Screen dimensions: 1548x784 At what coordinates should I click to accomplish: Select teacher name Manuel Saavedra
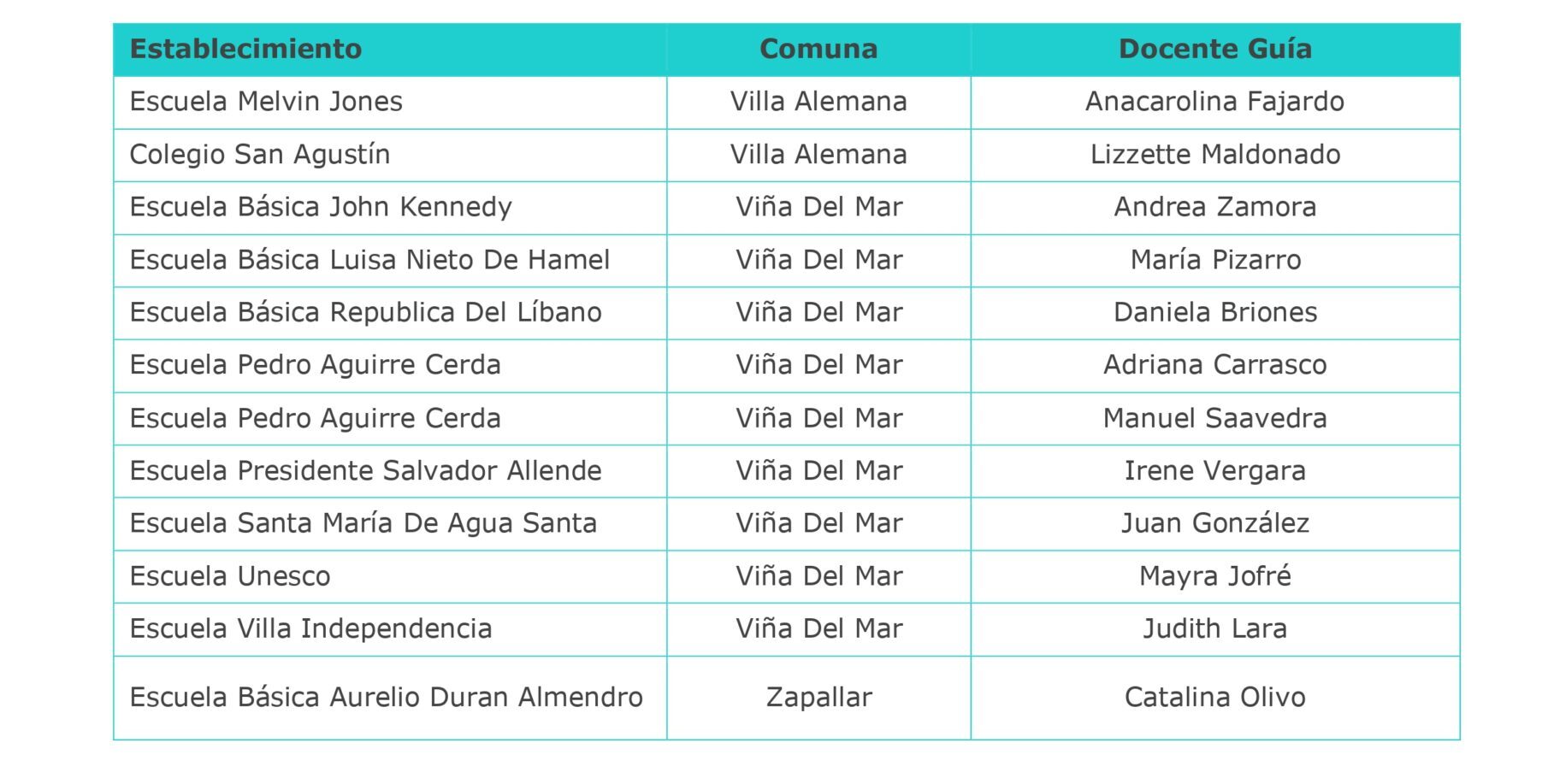pyautogui.click(x=1214, y=418)
